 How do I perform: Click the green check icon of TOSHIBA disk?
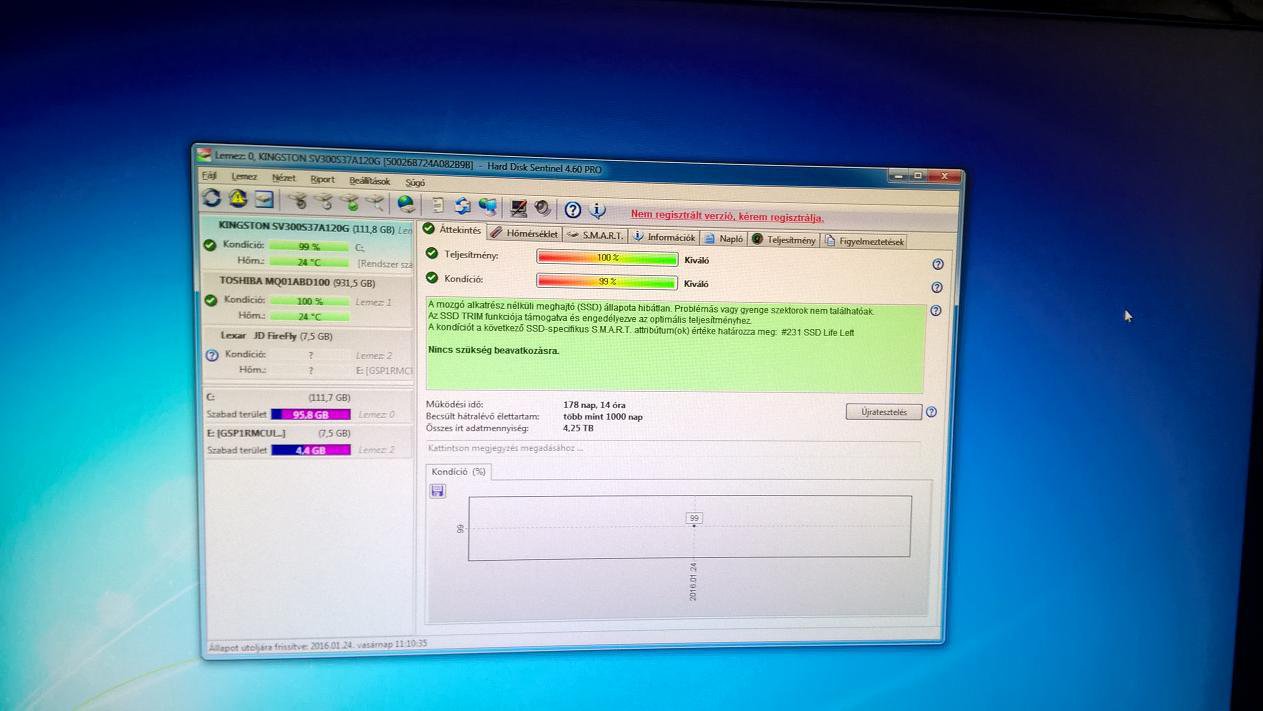[x=210, y=300]
